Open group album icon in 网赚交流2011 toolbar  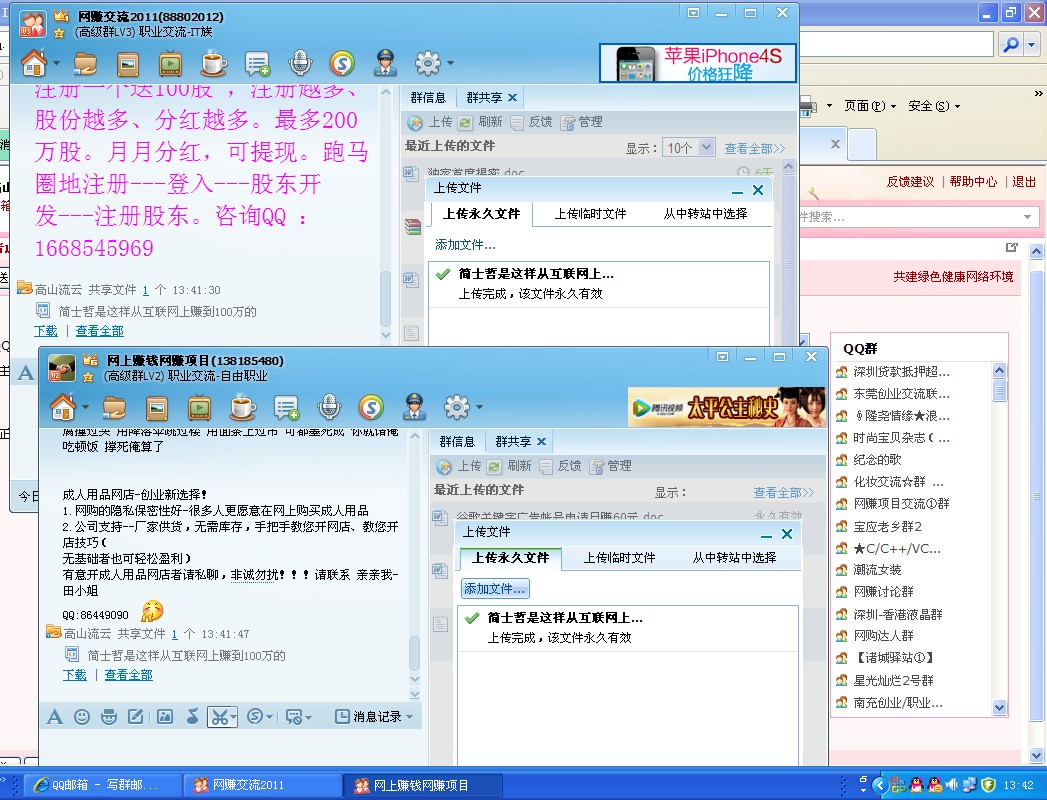point(128,64)
